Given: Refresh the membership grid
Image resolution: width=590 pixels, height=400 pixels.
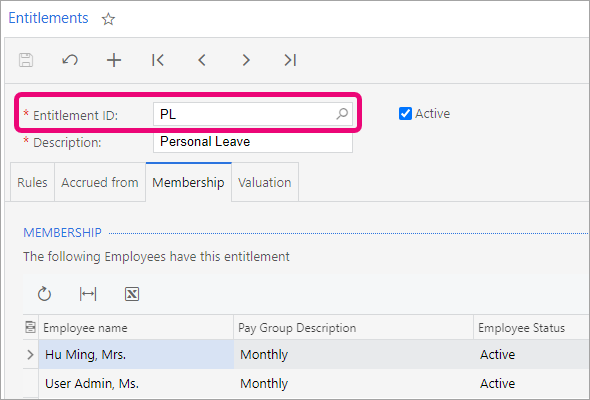Looking at the screenshot, I should 44,294.
